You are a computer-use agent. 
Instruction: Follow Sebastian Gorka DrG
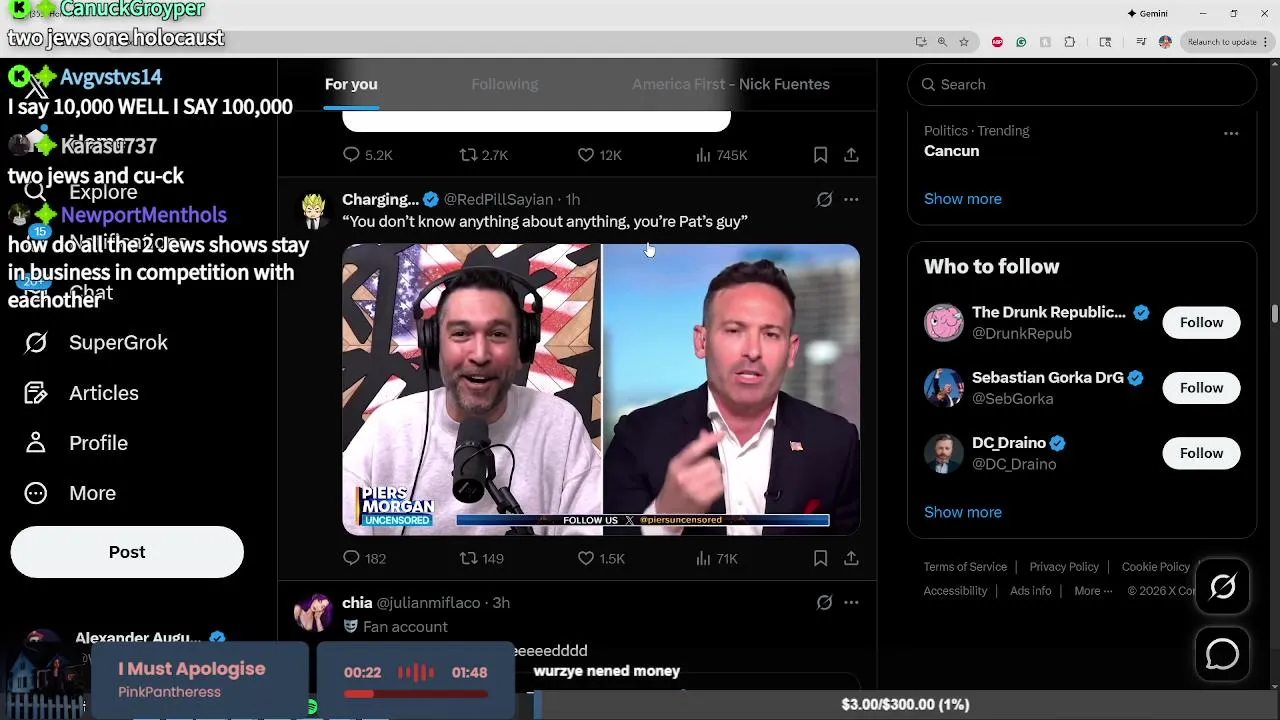tap(1201, 388)
